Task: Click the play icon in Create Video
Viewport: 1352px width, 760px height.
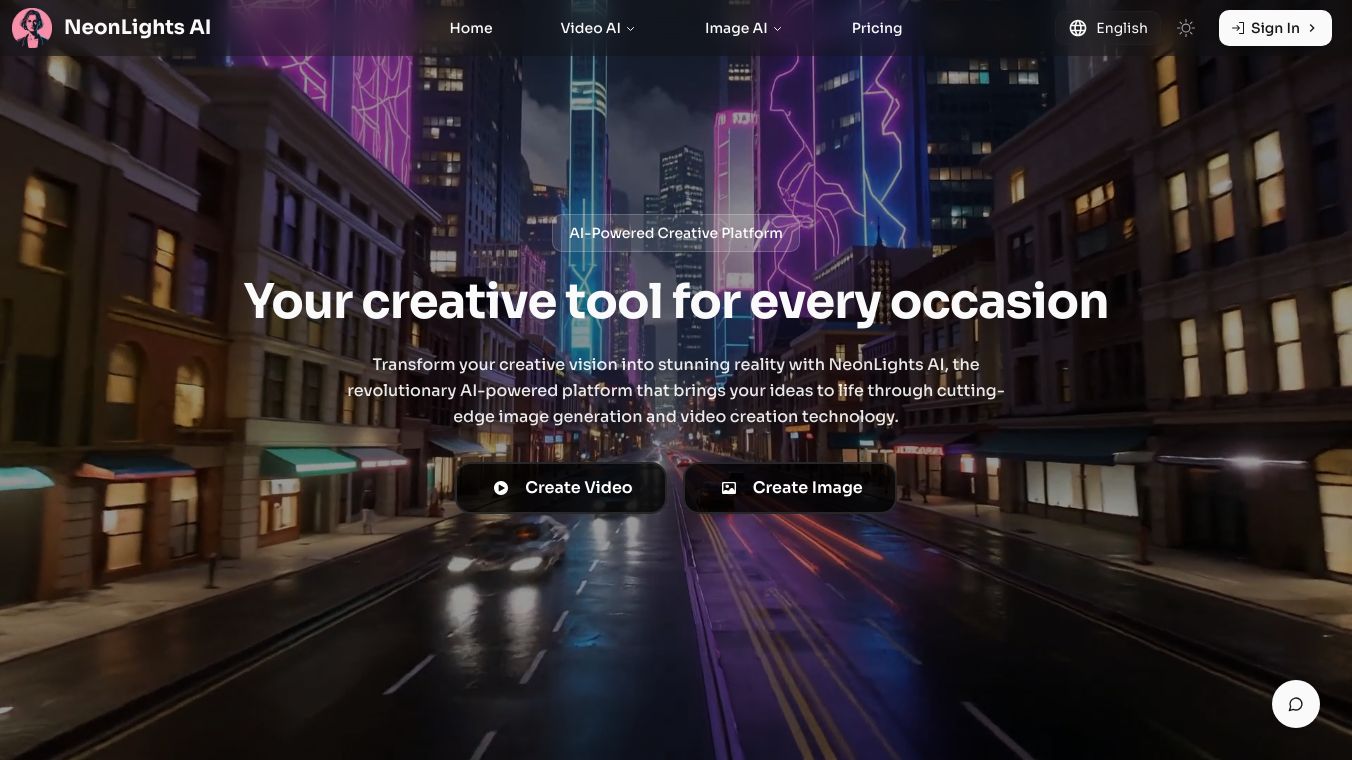Action: 501,488
